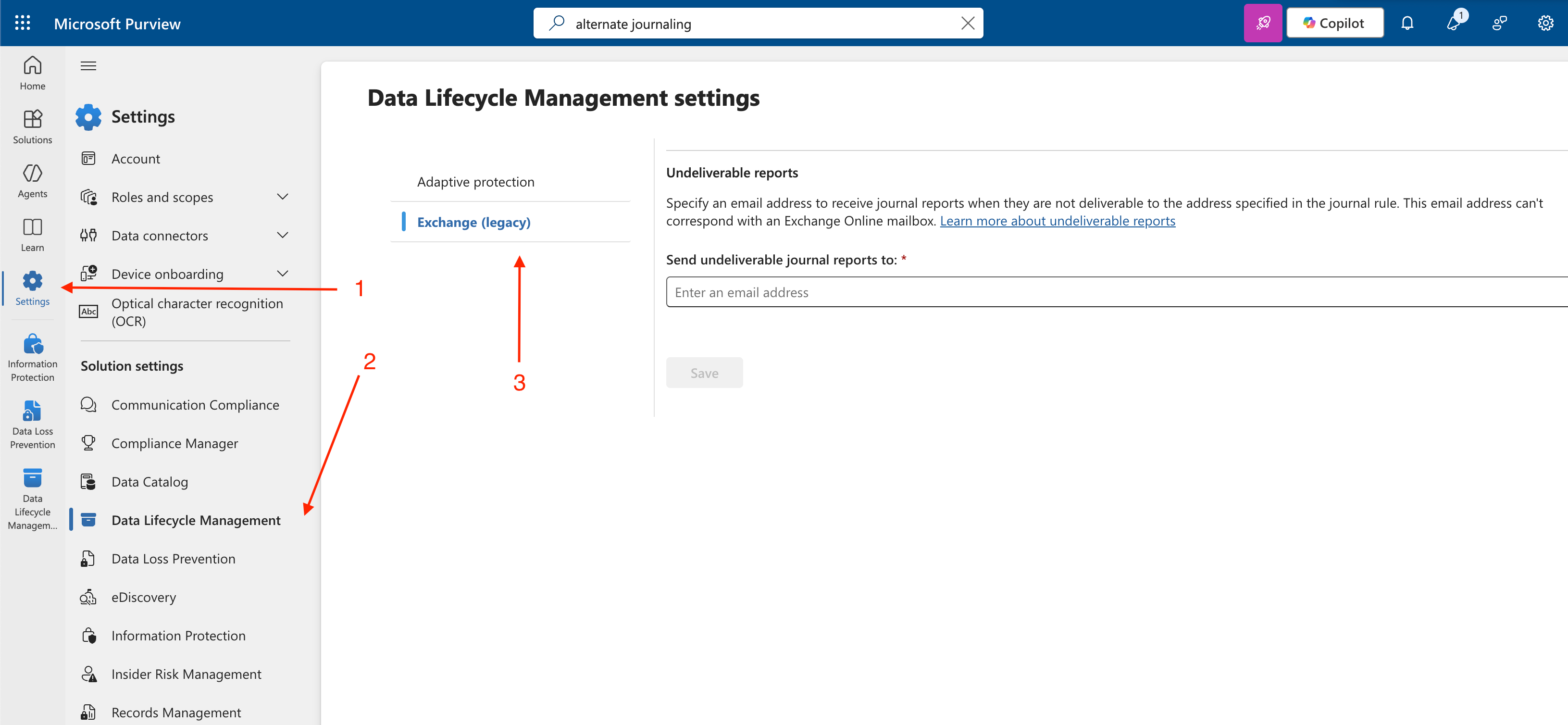
Task: Click the Settings panel heading gear icon
Action: coord(88,117)
